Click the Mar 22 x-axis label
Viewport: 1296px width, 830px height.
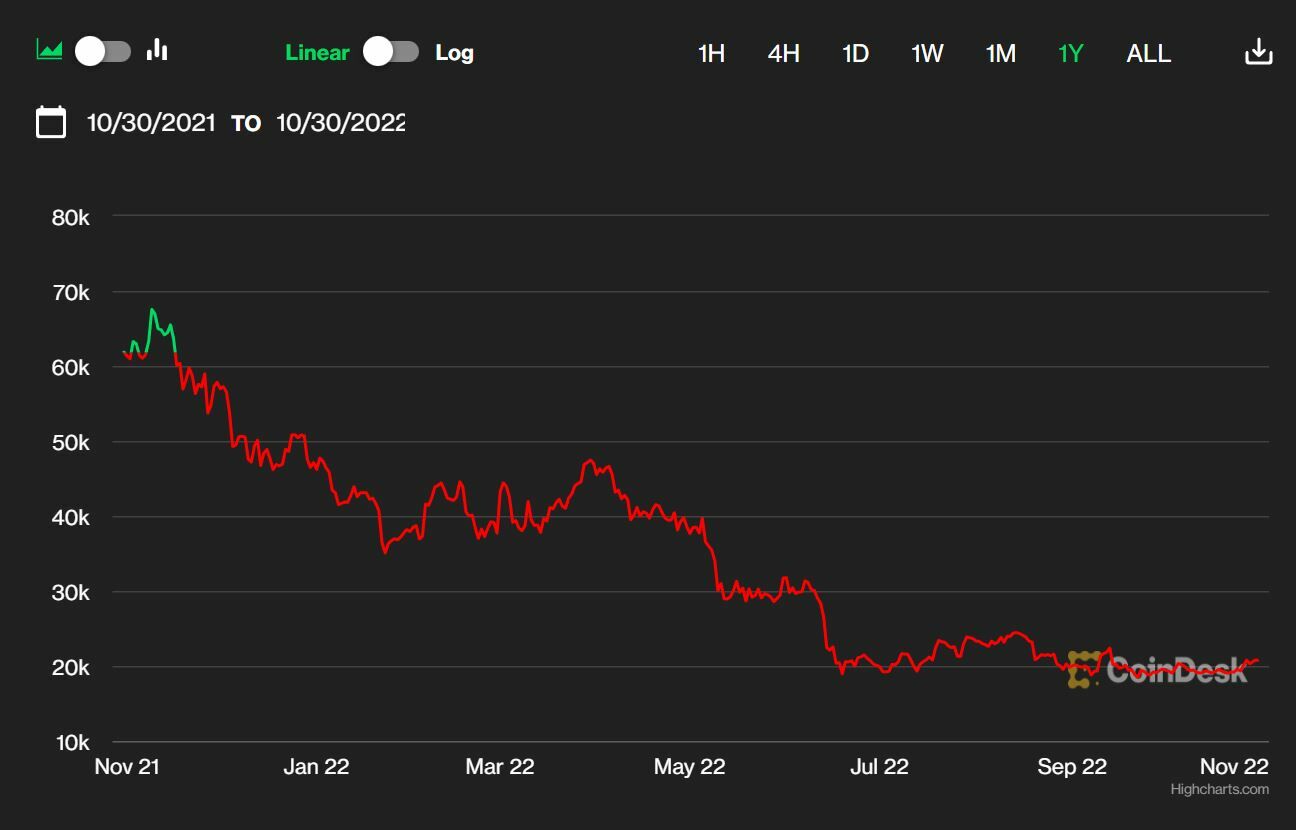500,766
